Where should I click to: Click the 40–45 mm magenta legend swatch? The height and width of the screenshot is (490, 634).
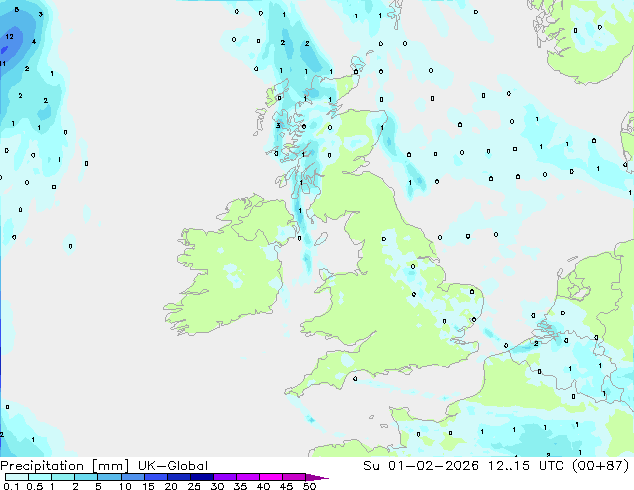(271, 477)
